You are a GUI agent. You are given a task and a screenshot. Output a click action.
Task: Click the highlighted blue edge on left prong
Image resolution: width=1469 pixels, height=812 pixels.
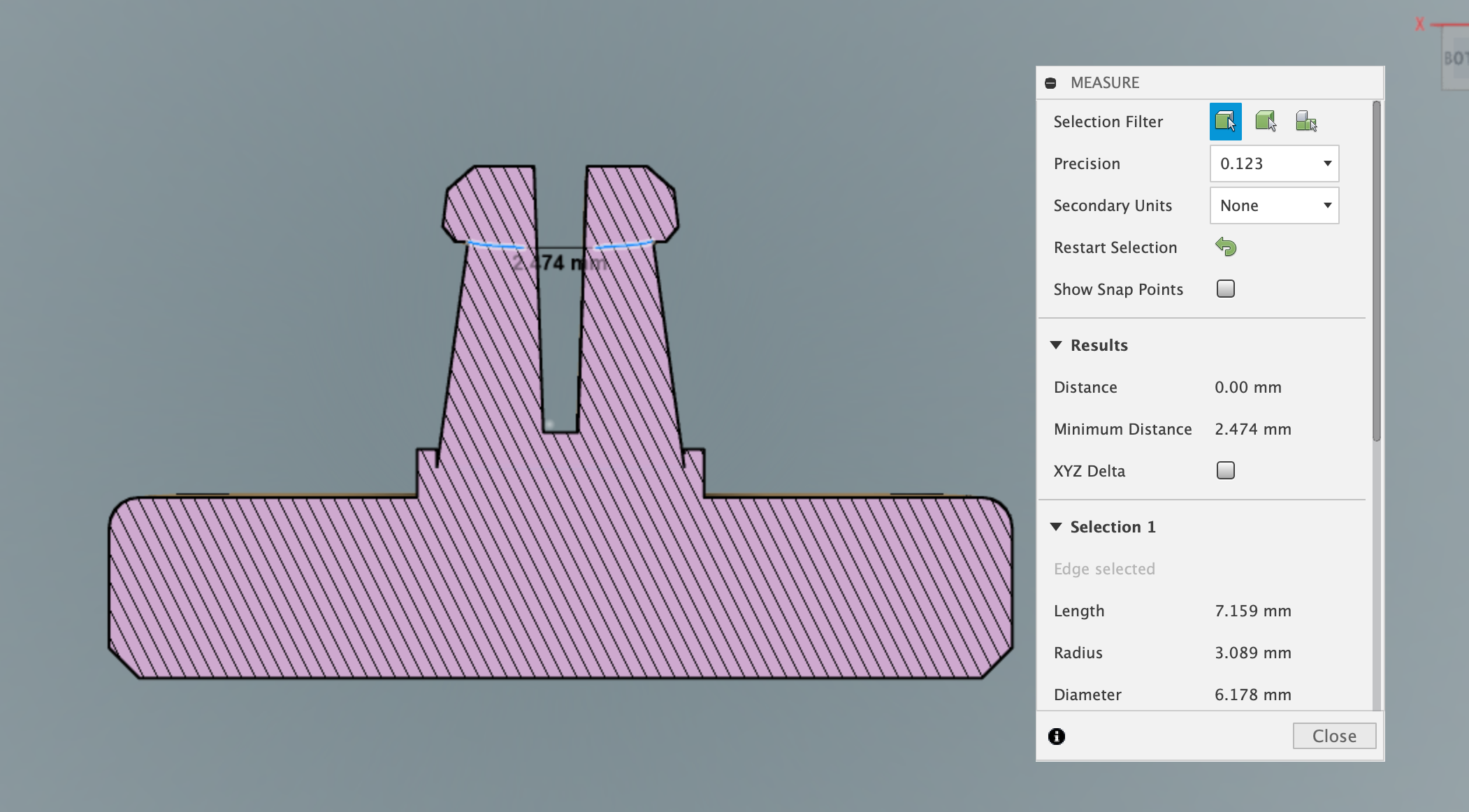(495, 245)
